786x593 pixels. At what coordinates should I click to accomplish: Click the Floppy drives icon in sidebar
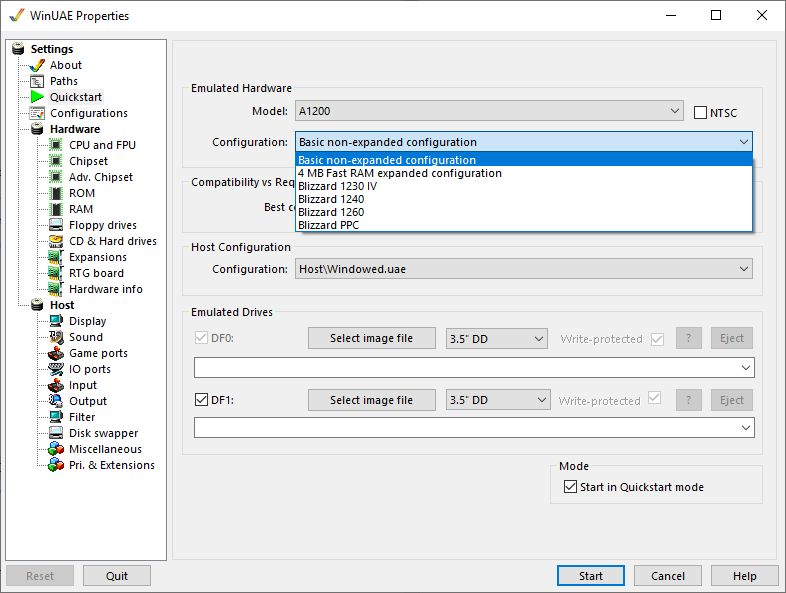click(56, 225)
